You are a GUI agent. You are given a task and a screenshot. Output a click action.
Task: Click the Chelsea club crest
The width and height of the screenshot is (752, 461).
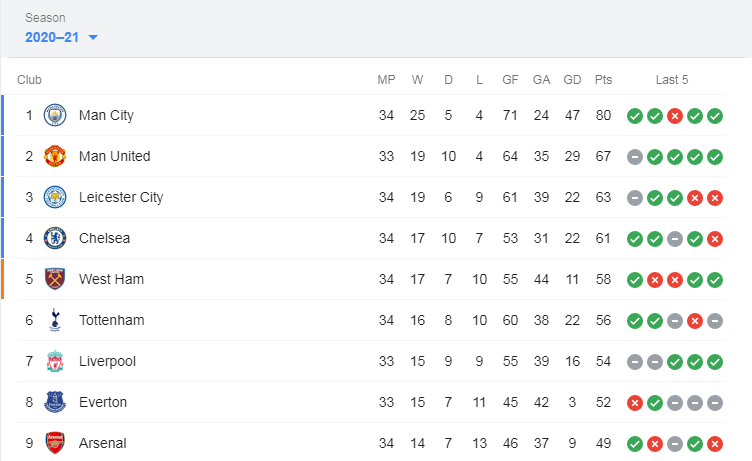tap(55, 238)
